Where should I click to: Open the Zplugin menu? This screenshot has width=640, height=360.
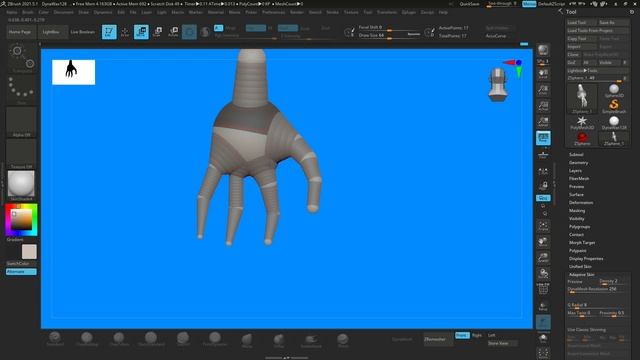[x=409, y=12]
